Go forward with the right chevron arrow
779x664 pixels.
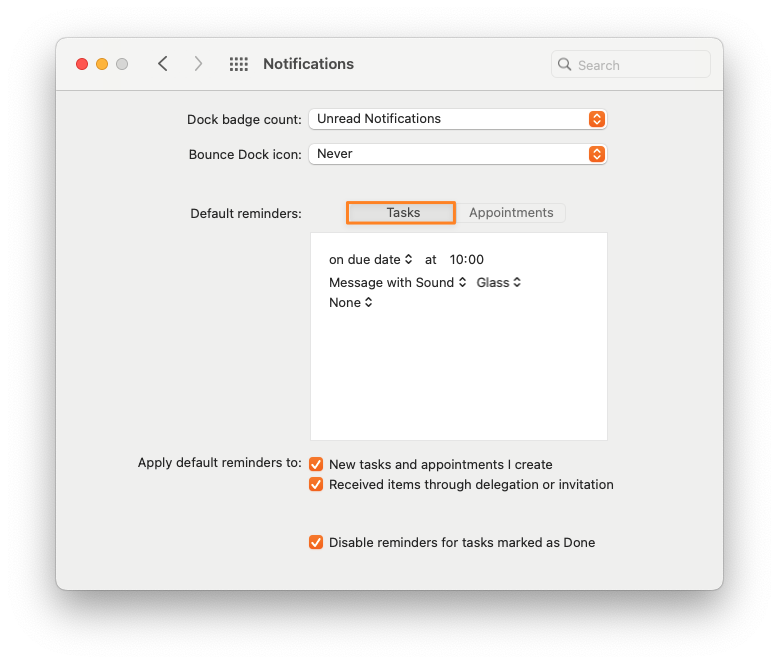[198, 64]
